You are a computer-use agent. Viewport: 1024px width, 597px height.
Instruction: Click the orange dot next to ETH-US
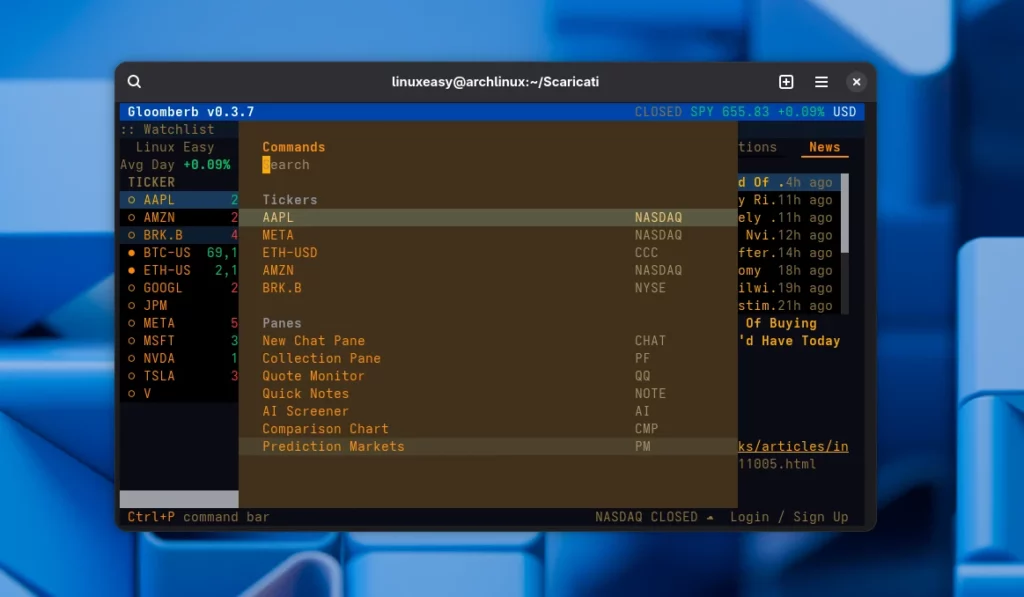131,270
